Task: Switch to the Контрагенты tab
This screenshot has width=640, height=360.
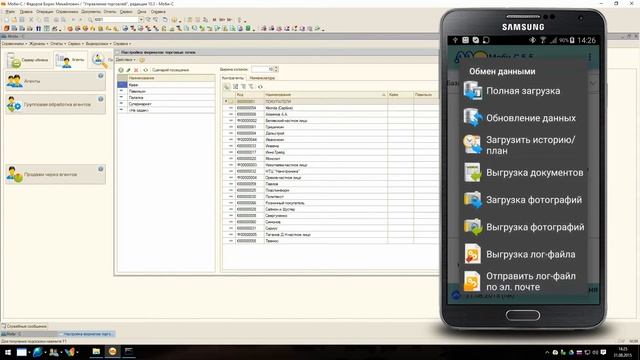Action: [x=233, y=78]
